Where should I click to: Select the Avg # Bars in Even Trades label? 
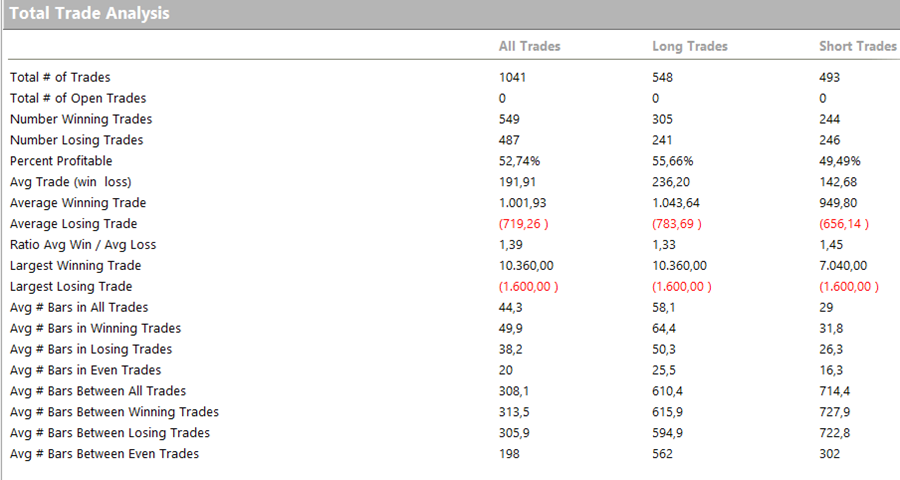(87, 370)
